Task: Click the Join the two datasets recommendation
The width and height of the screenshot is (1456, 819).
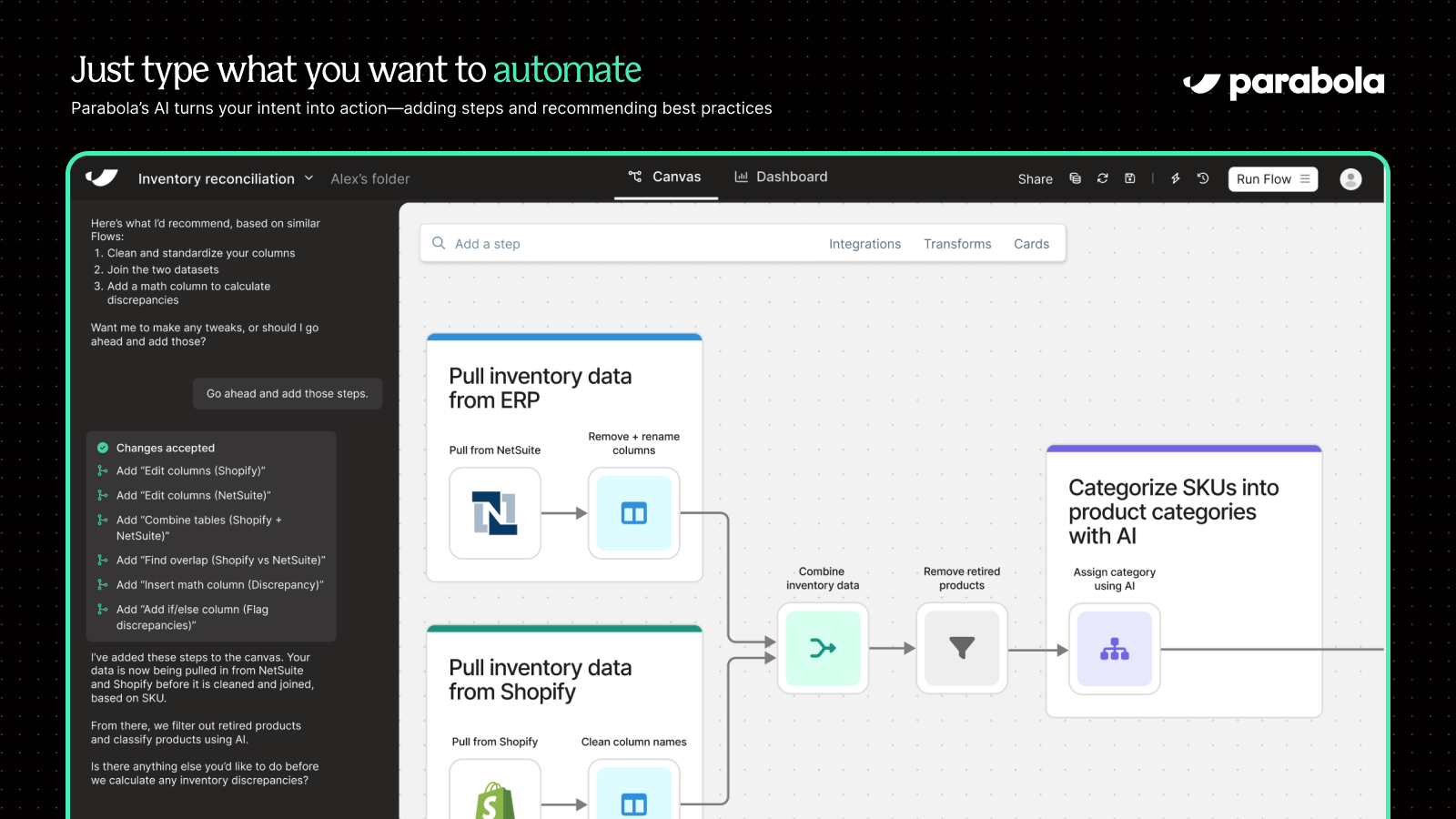Action: coord(163,269)
